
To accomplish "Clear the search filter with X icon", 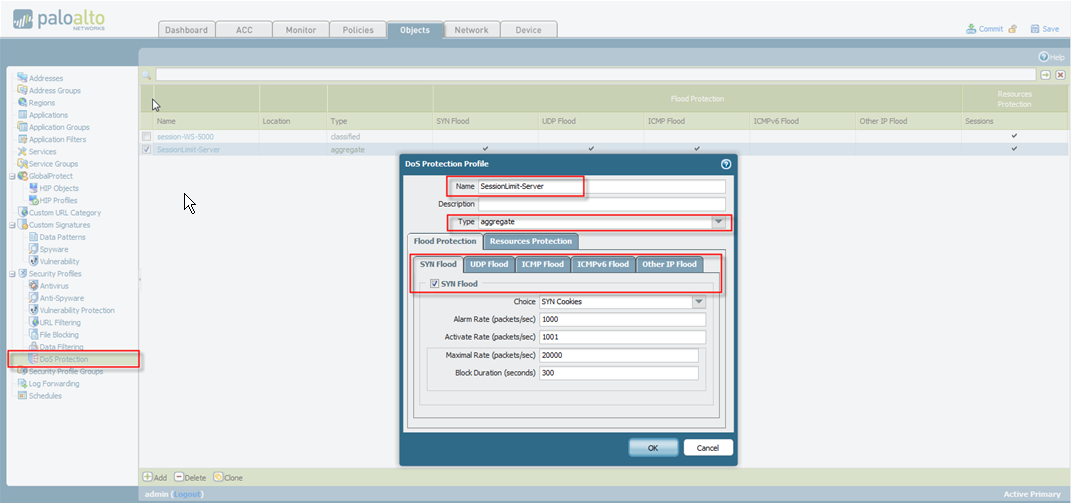I will click(1059, 75).
